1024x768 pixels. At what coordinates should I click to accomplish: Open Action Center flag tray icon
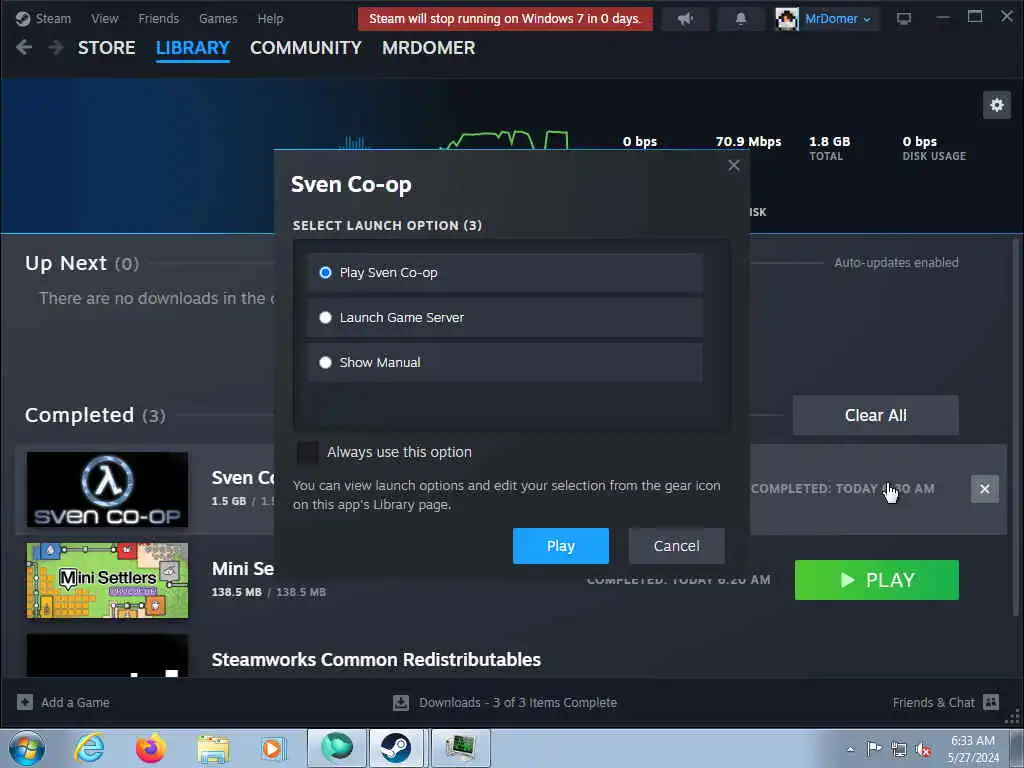coord(873,748)
